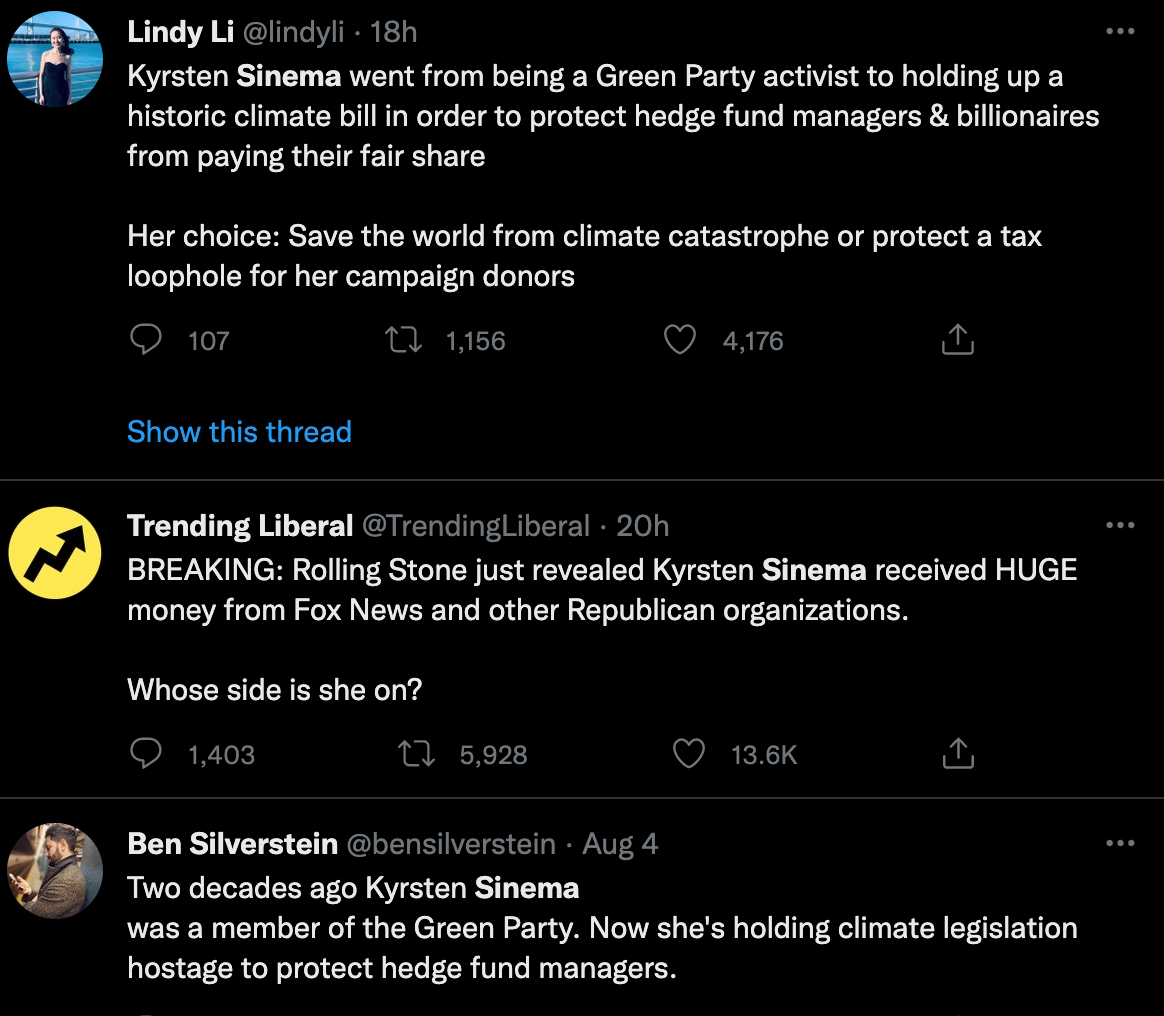Open more options for Trending Liberal's tweet
Viewport: 1164px width, 1016px height.
[x=1120, y=525]
